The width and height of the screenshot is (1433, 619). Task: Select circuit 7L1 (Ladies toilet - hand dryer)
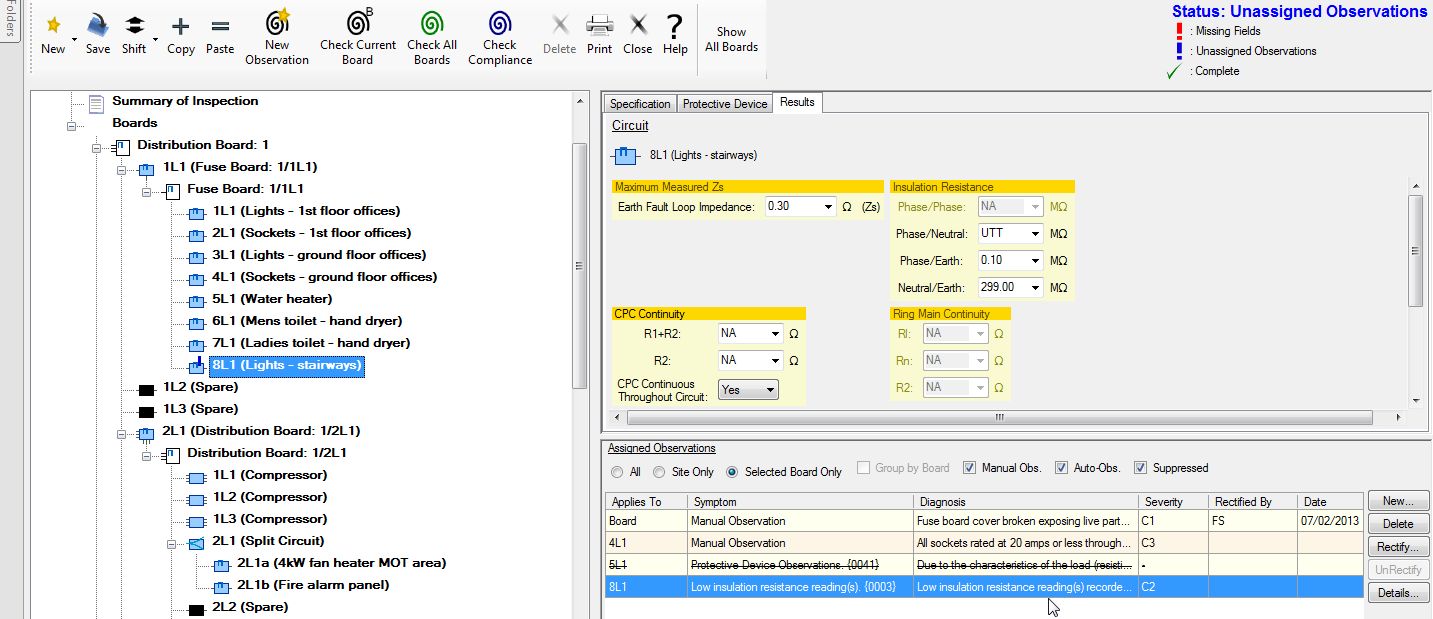coord(311,343)
